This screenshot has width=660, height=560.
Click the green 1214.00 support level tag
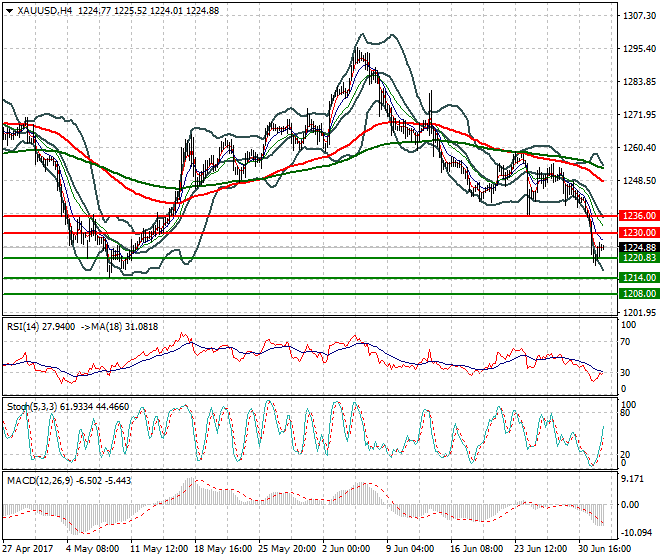pyautogui.click(x=638, y=277)
